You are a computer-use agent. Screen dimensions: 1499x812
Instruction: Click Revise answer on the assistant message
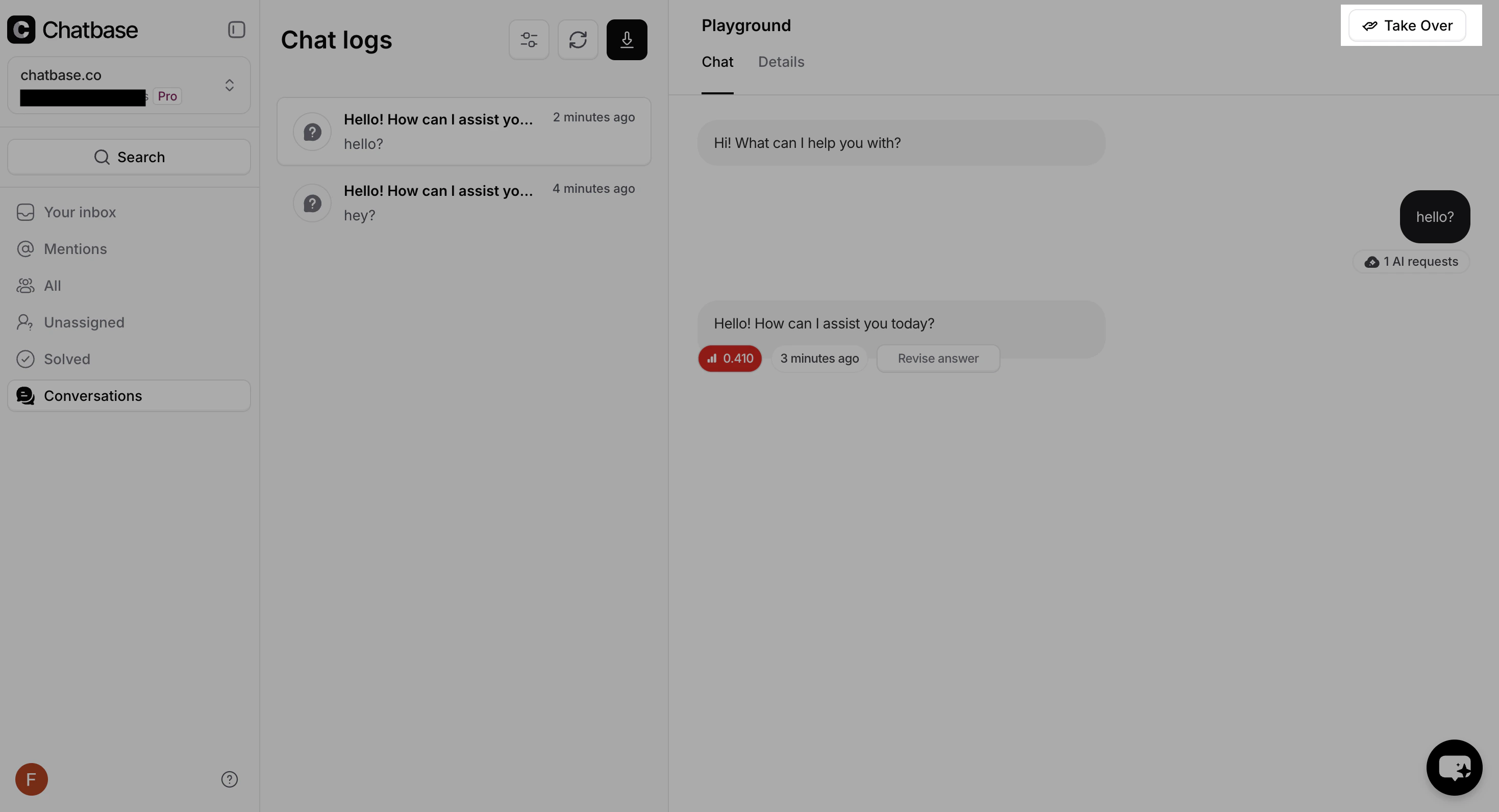pos(937,358)
